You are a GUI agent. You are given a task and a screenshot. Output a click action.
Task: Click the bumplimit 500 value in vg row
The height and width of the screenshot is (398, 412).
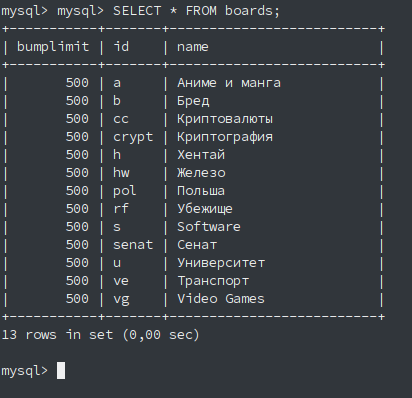pos(77,299)
